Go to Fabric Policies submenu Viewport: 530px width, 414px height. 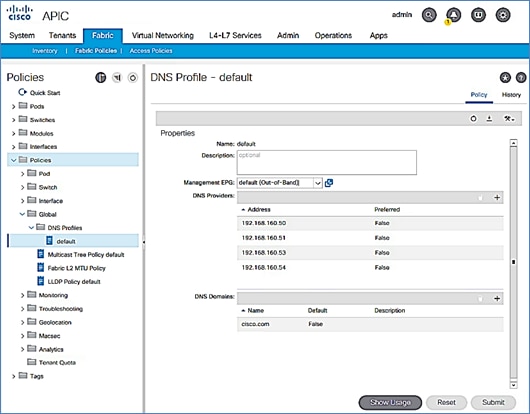[96, 51]
